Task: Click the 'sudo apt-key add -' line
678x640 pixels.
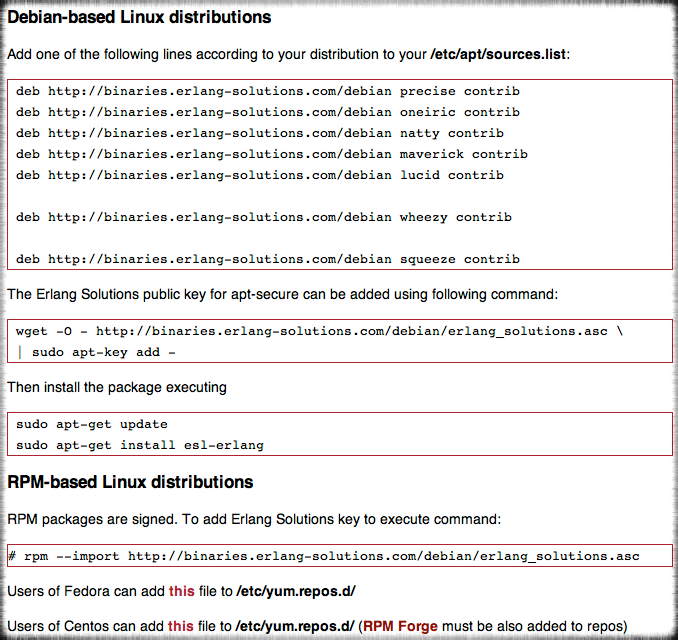Action: point(96,352)
